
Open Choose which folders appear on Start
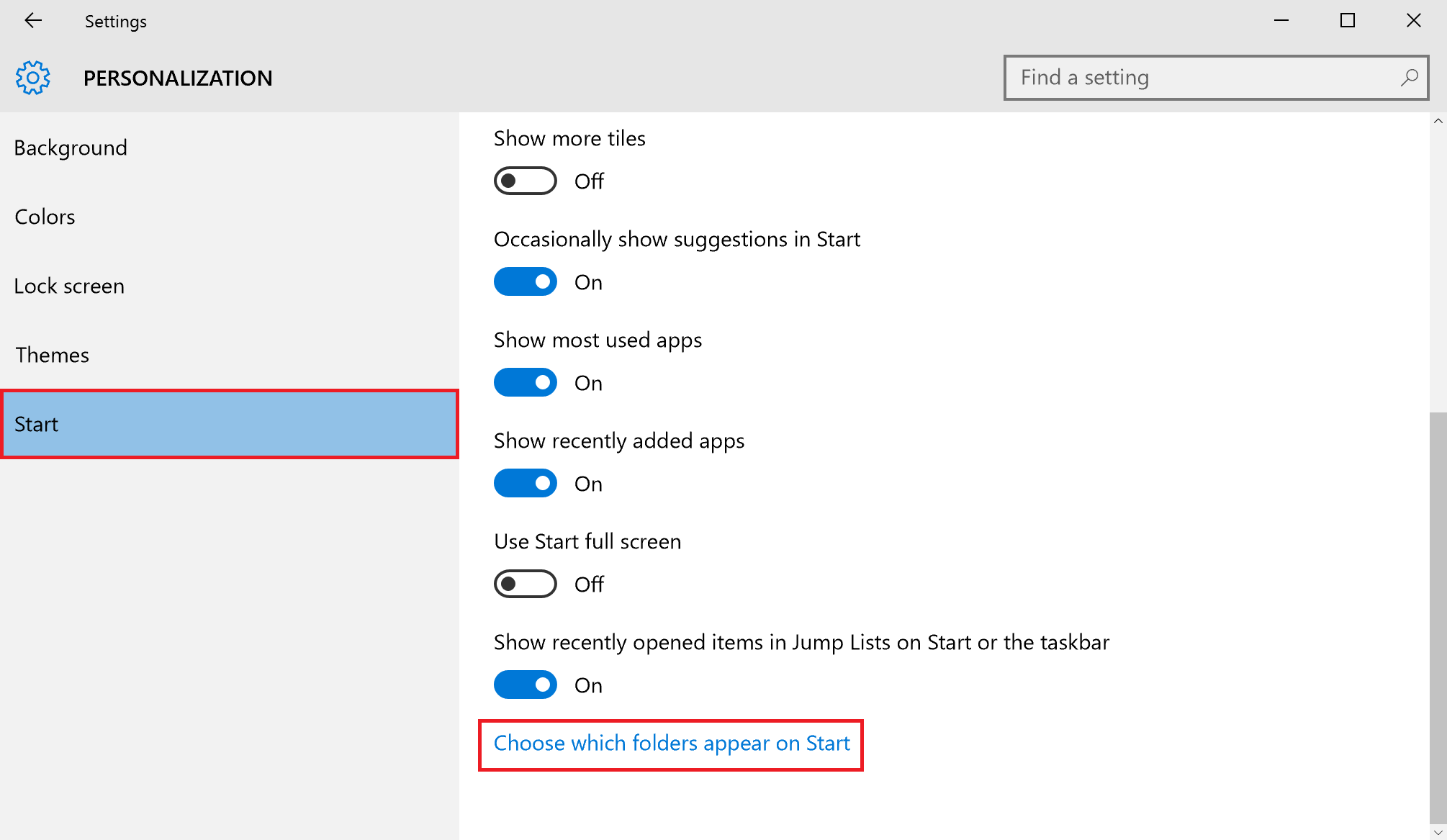pos(671,744)
